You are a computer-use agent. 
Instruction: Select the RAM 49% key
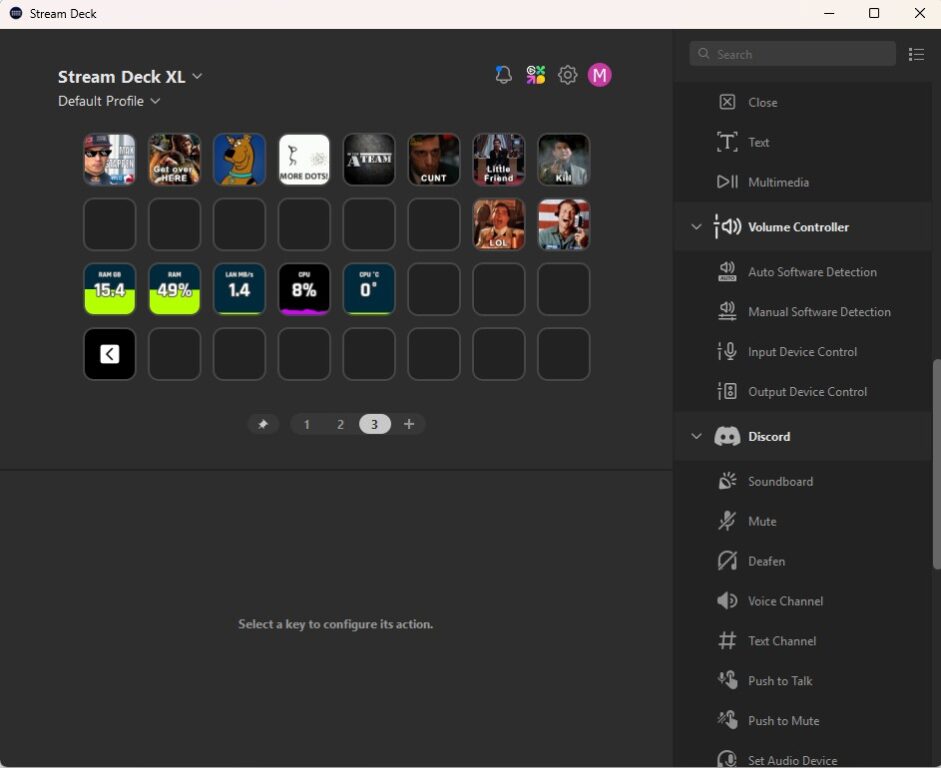click(x=175, y=289)
